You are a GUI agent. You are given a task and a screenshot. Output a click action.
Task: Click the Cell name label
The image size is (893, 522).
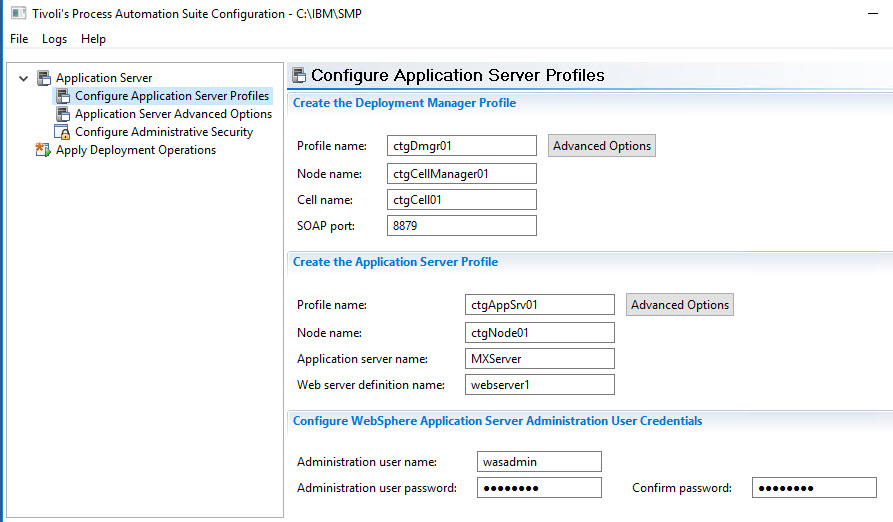point(325,200)
